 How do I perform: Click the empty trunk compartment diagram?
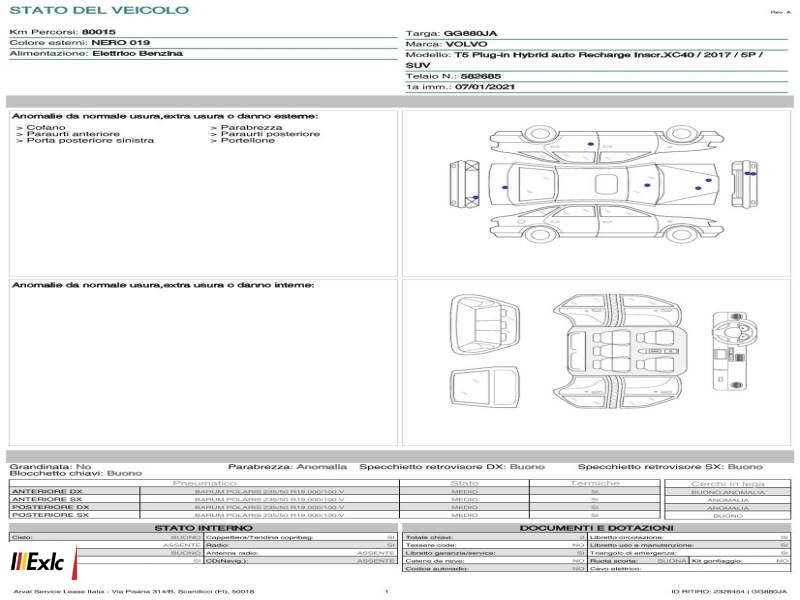point(485,387)
